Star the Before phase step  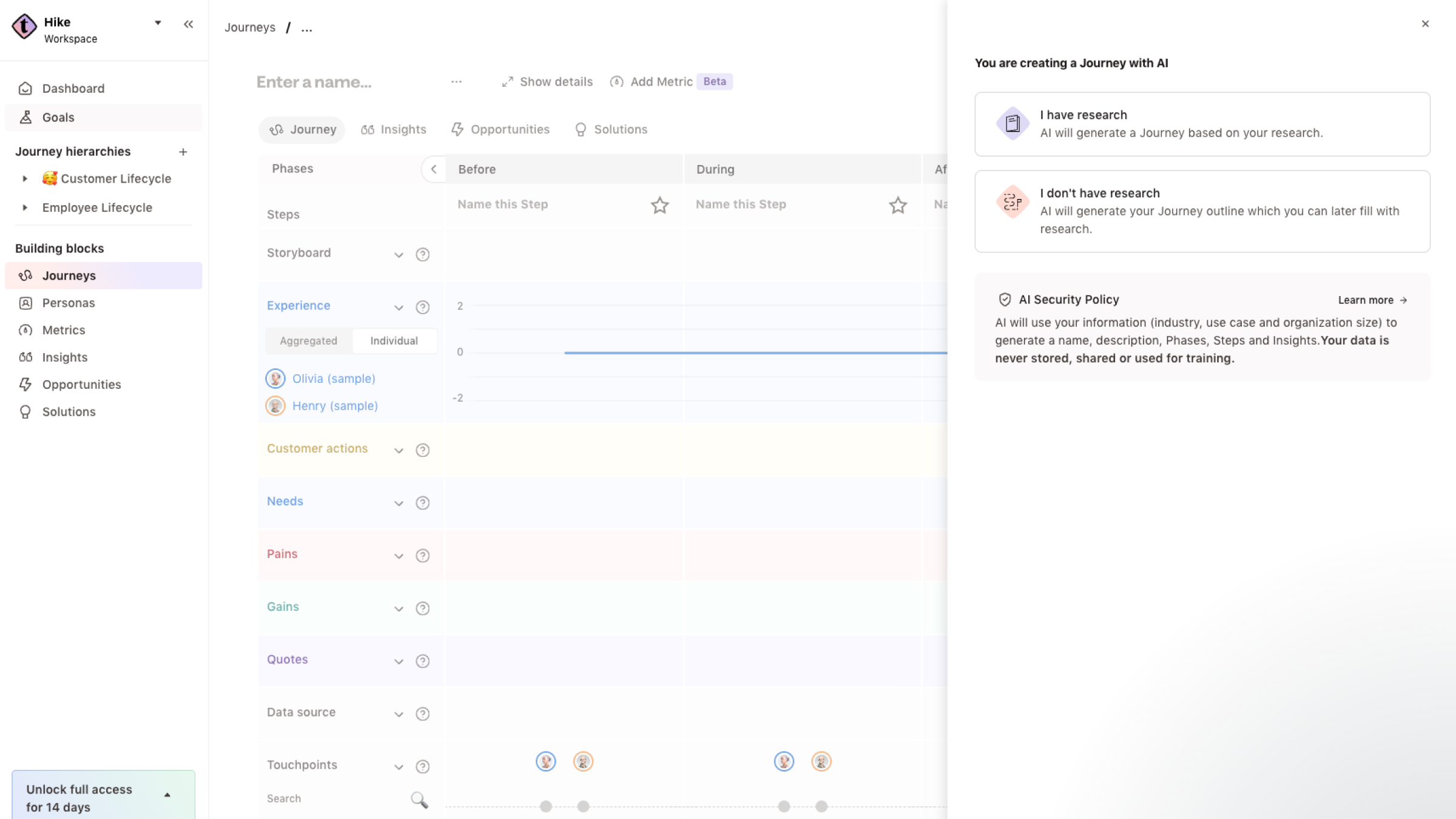tap(659, 205)
